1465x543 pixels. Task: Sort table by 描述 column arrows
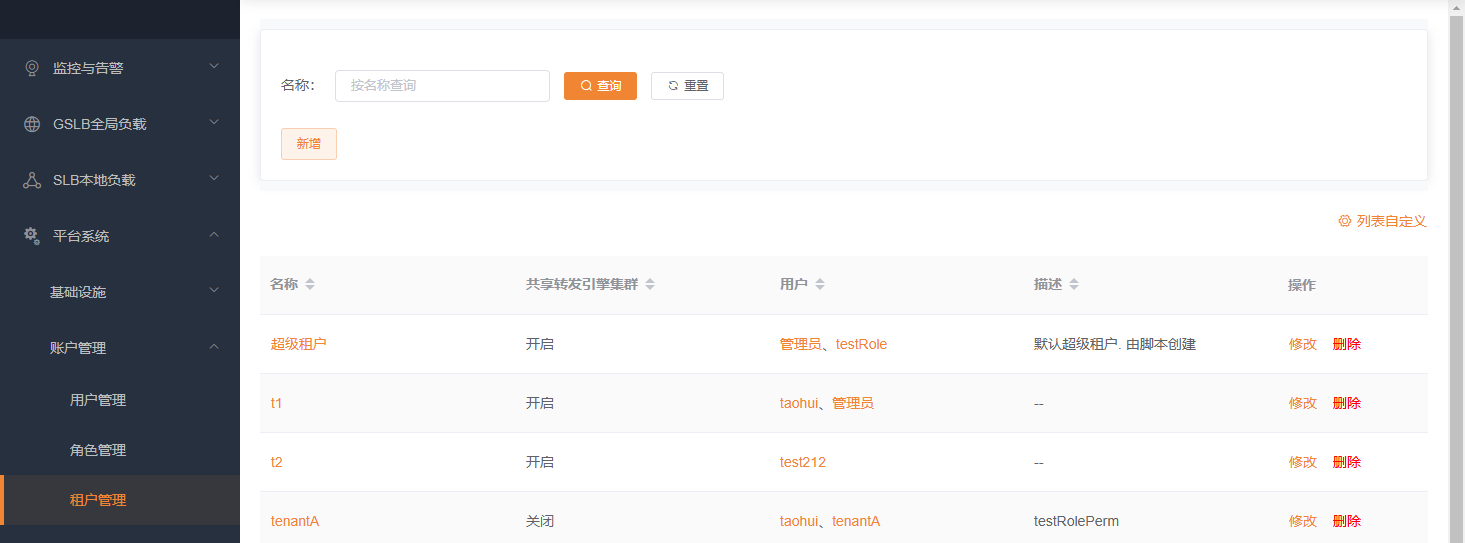[x=1074, y=285]
